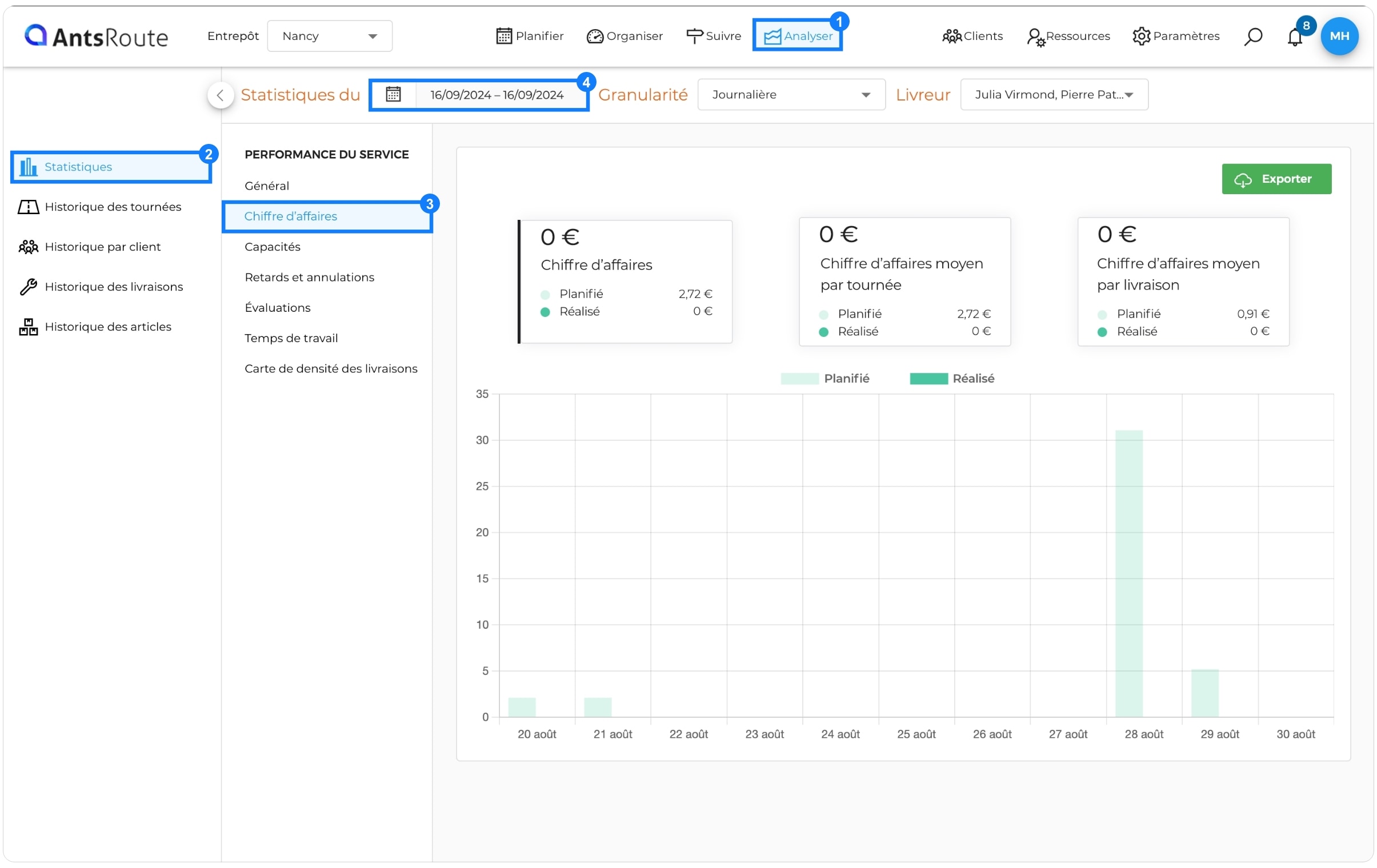This screenshot has width=1377, height=868.
Task: Click the AntsRoute logo
Action: coord(96,36)
